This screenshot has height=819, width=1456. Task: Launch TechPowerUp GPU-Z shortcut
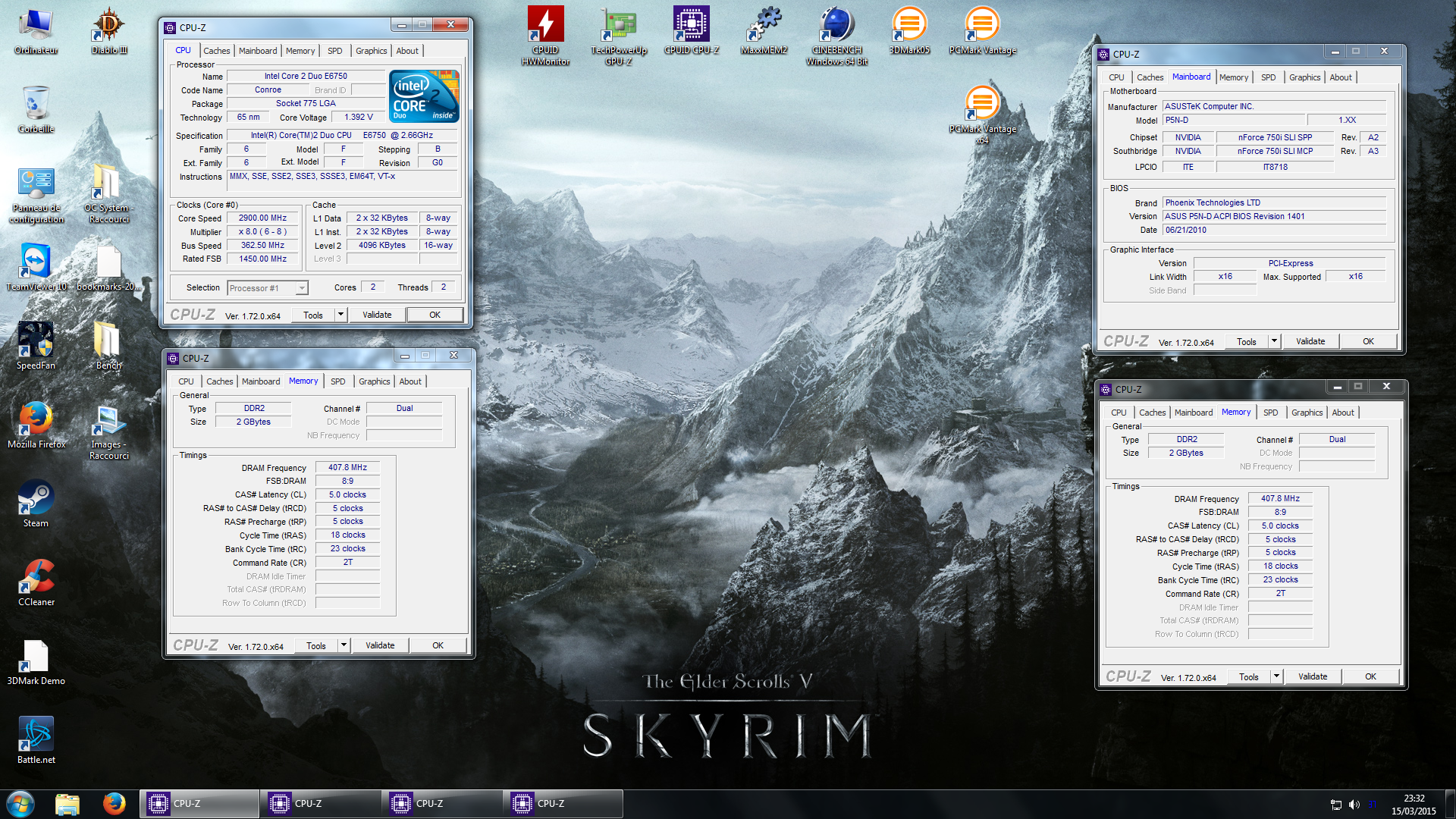[619, 35]
